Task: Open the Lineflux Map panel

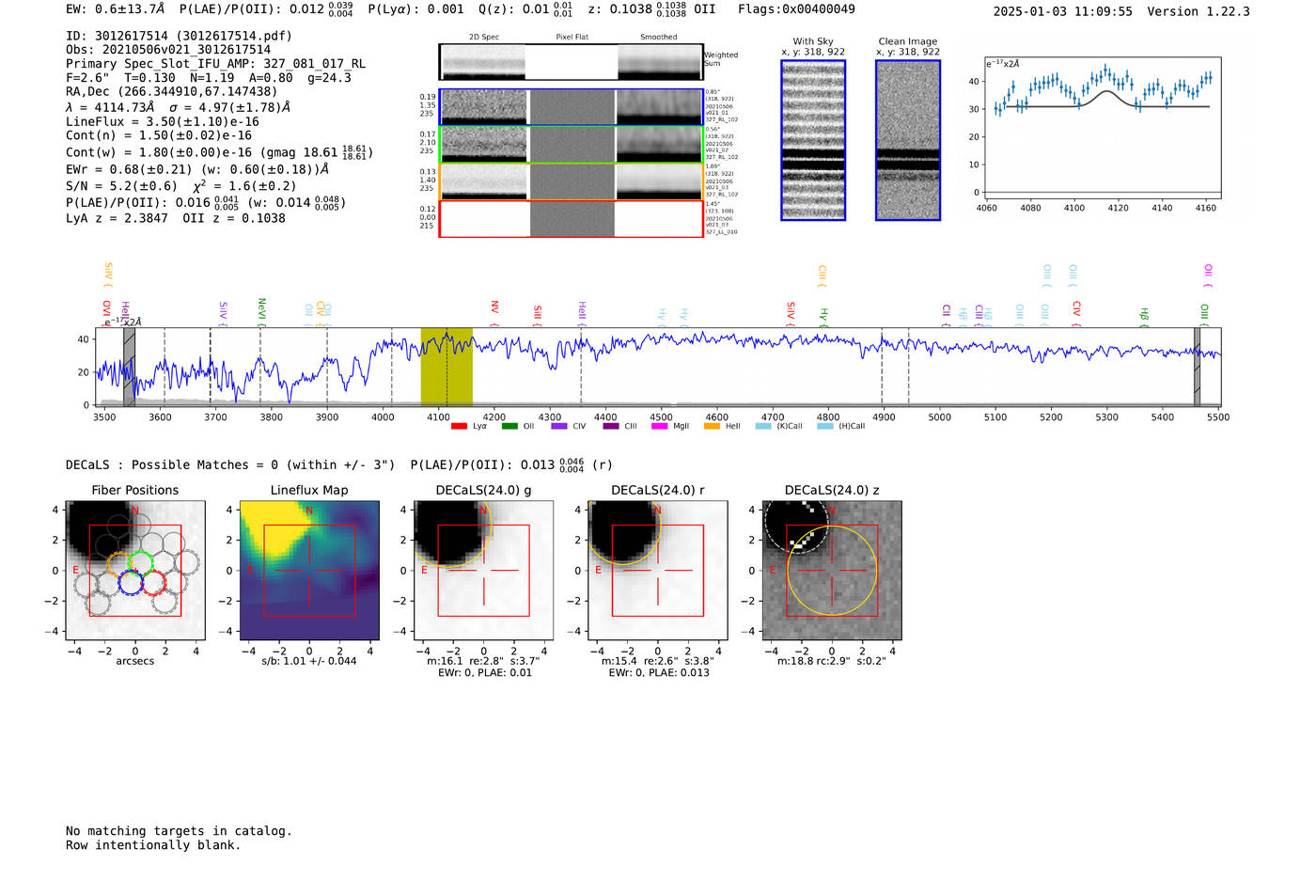Action: coord(309,570)
